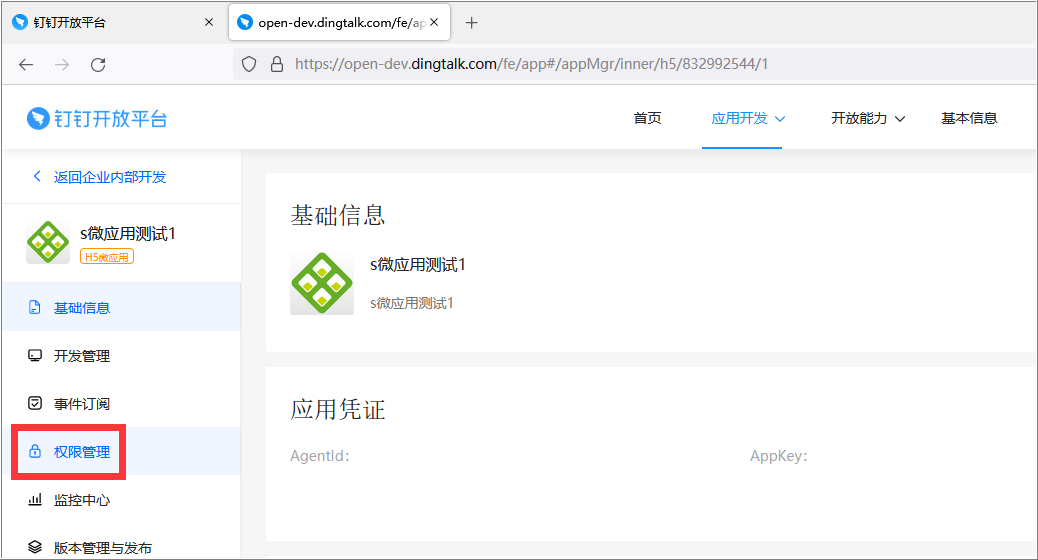This screenshot has height=560, width=1038.
Task: Close the open-dev.dingtalk.com tab
Action: (434, 22)
